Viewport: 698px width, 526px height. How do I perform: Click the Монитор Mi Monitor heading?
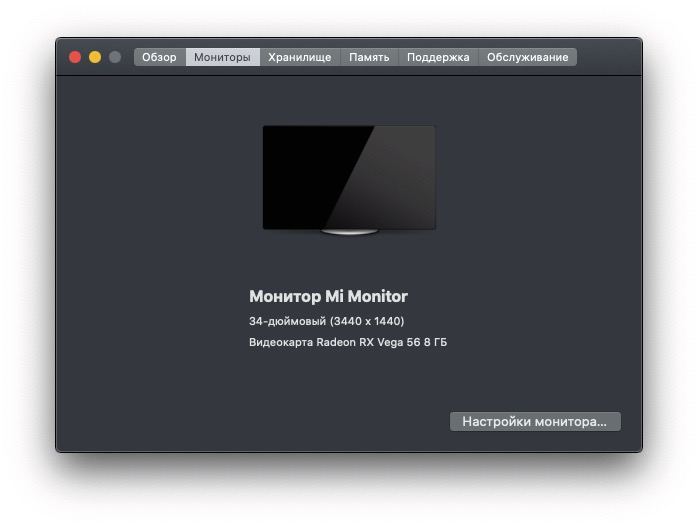click(329, 296)
